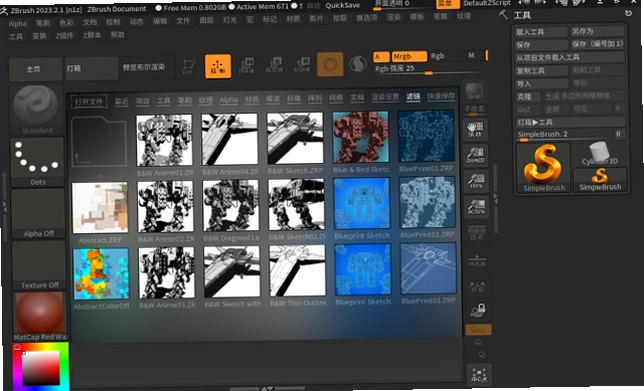Select the small SimpleBrush tool thumbnail
The image size is (644, 391).
[x=600, y=179]
